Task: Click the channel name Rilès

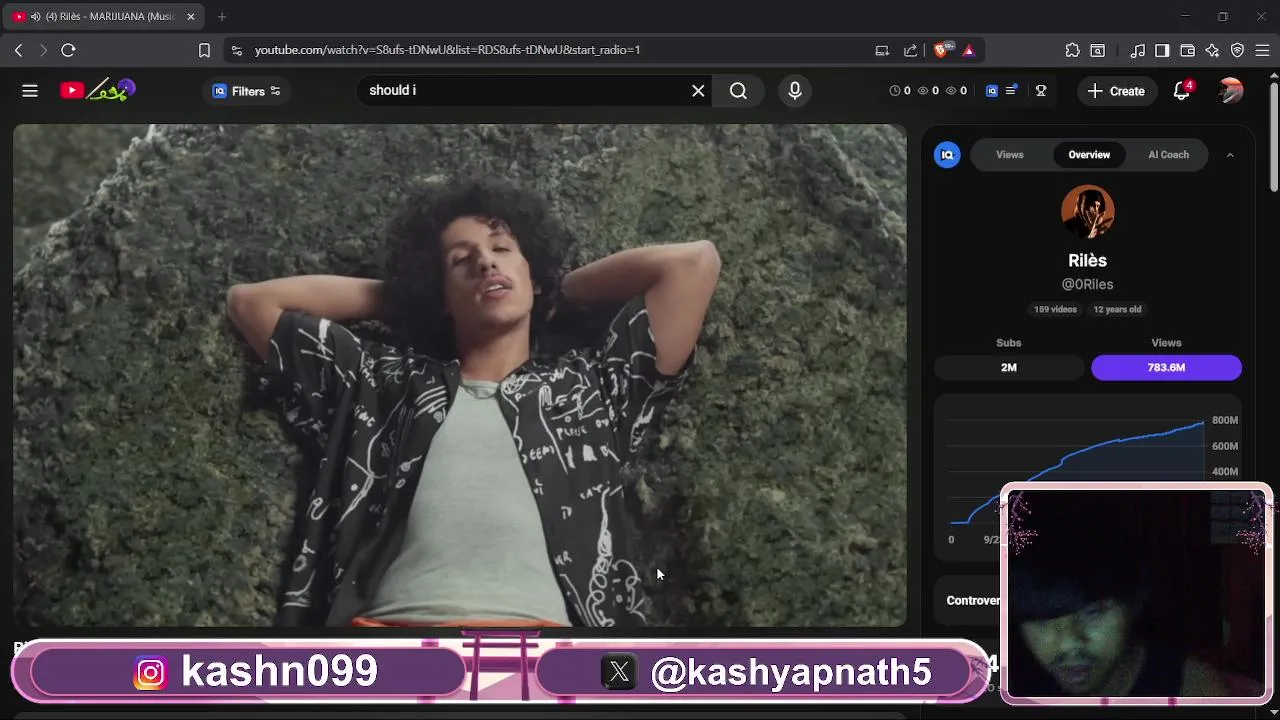Action: click(1087, 261)
